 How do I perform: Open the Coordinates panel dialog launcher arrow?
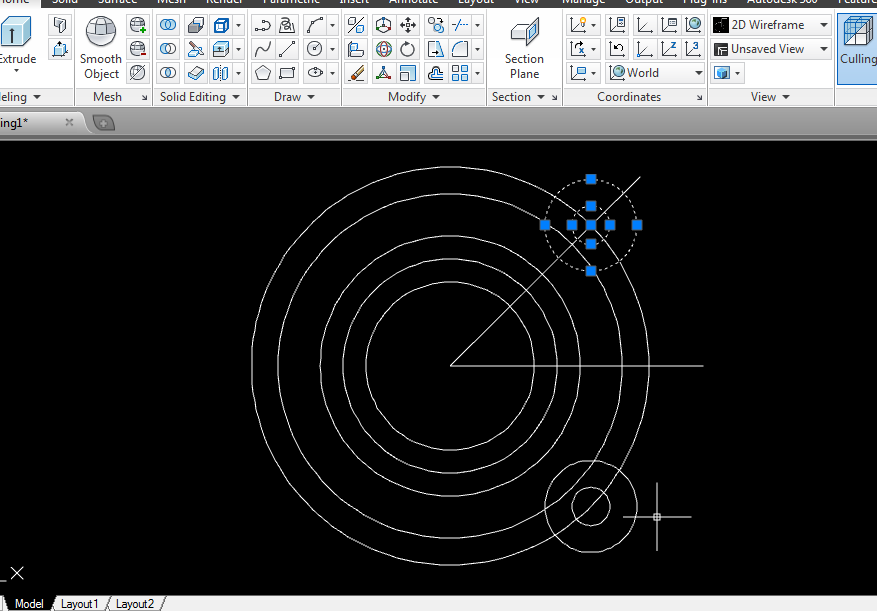[x=699, y=97]
